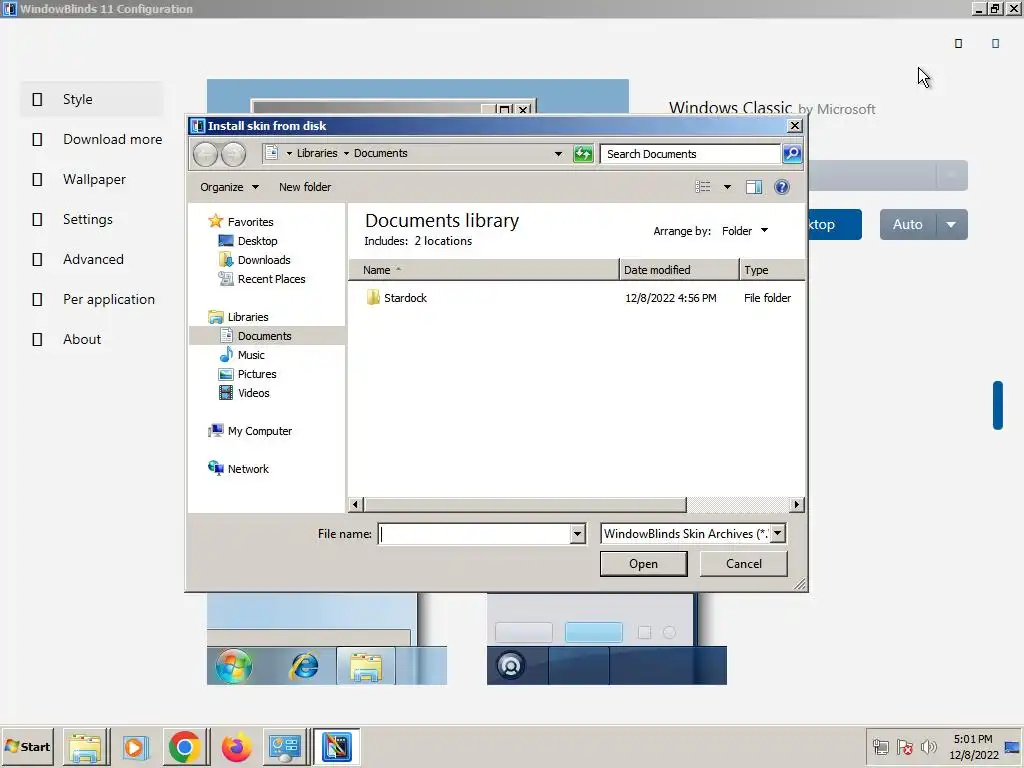Show the preview pane icon
The height and width of the screenshot is (768, 1024).
click(754, 187)
